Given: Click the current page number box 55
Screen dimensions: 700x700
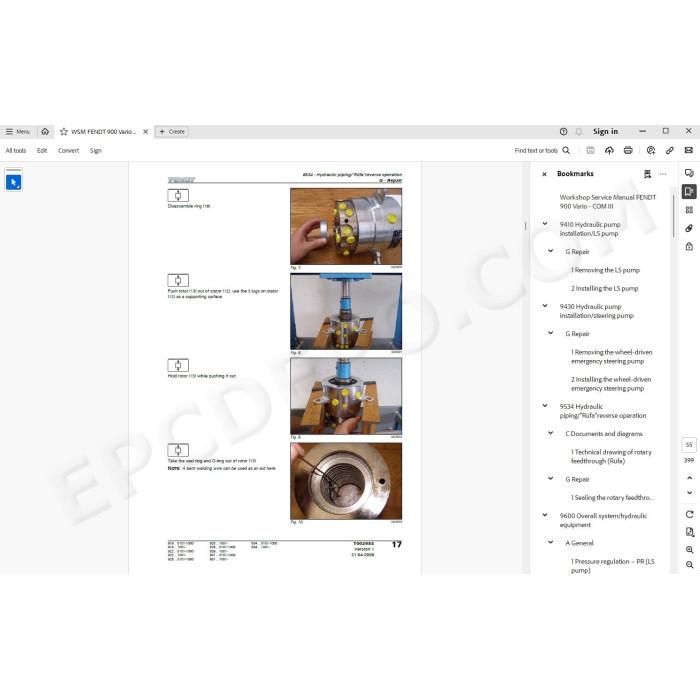Looking at the screenshot, I should tap(689, 445).
